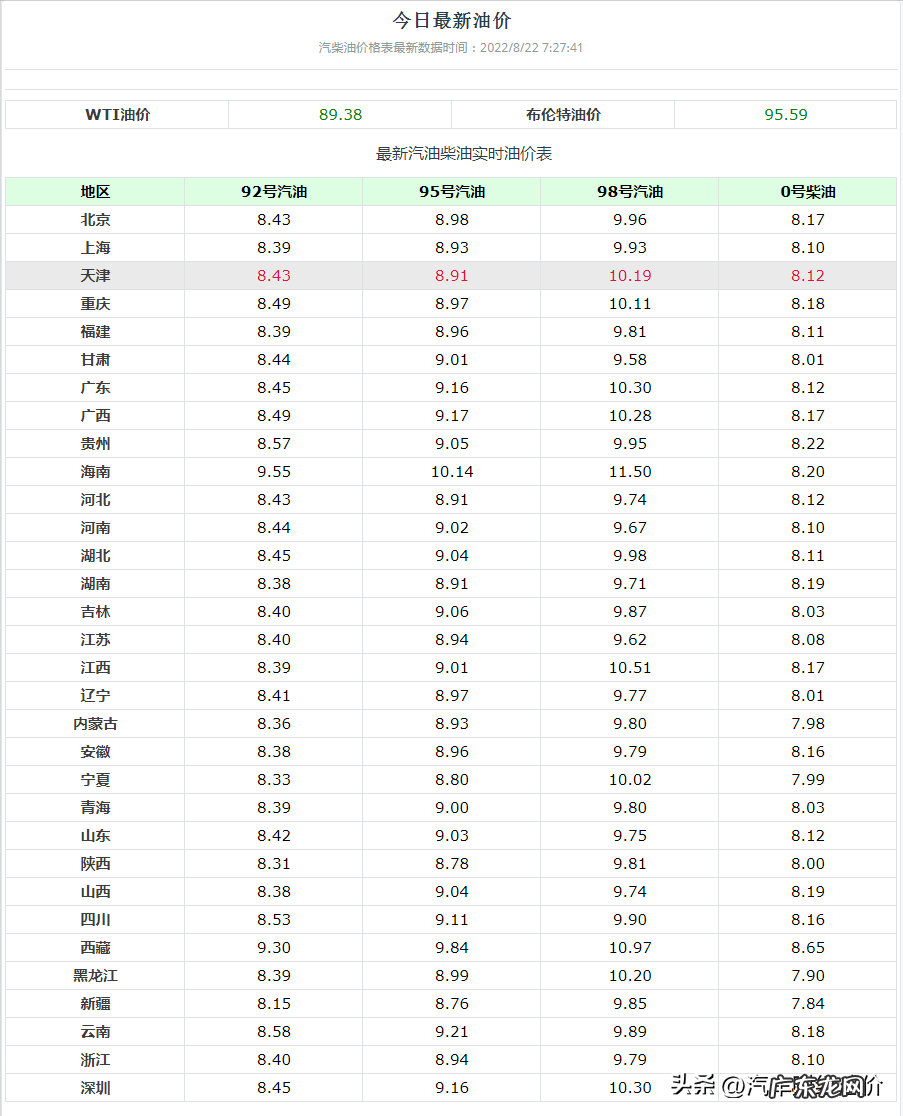Click the 92号汽油 column header

tap(273, 192)
